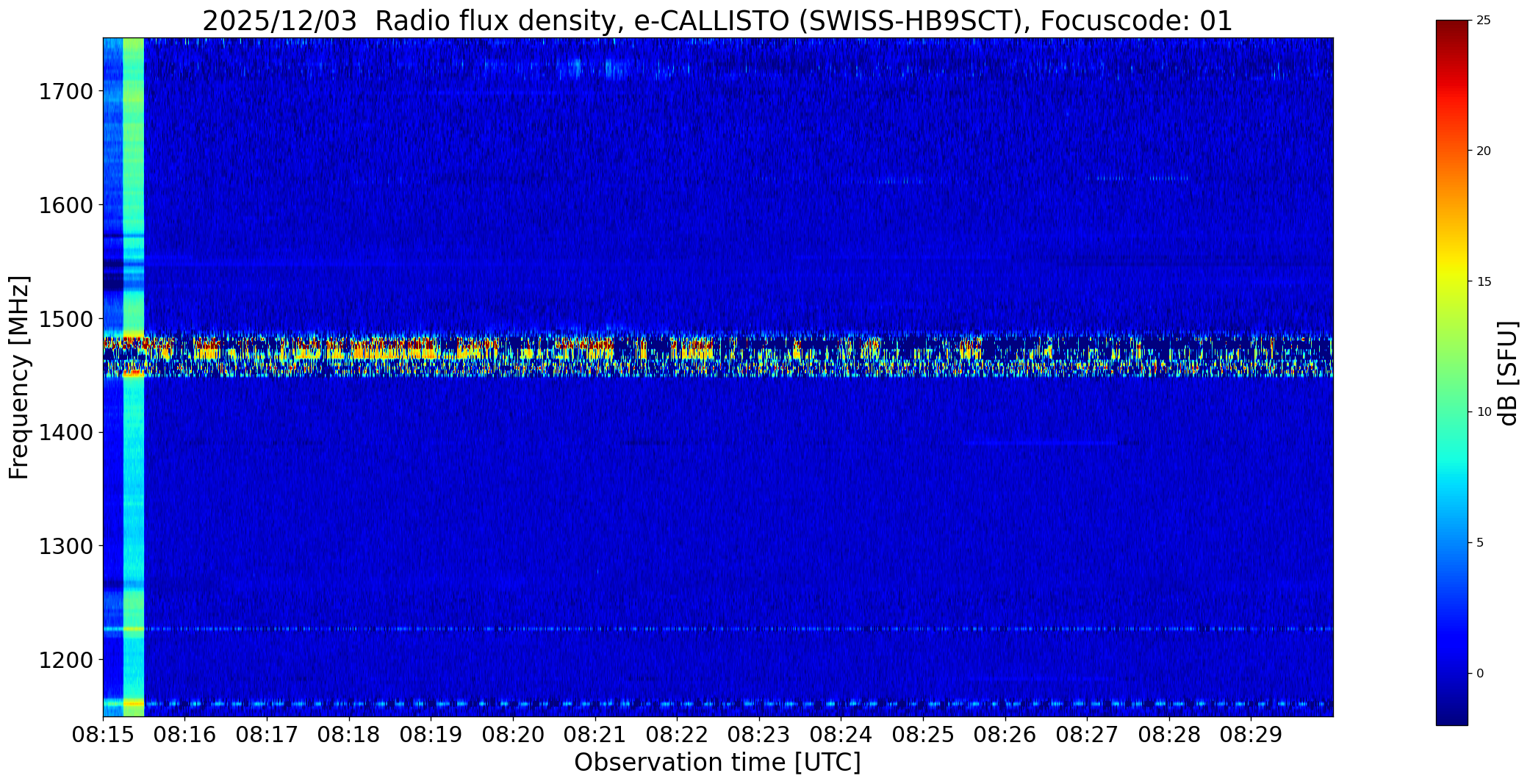This screenshot has height=784, width=1530.
Task: Click the colorbar tick label 20
Action: coord(1484,151)
